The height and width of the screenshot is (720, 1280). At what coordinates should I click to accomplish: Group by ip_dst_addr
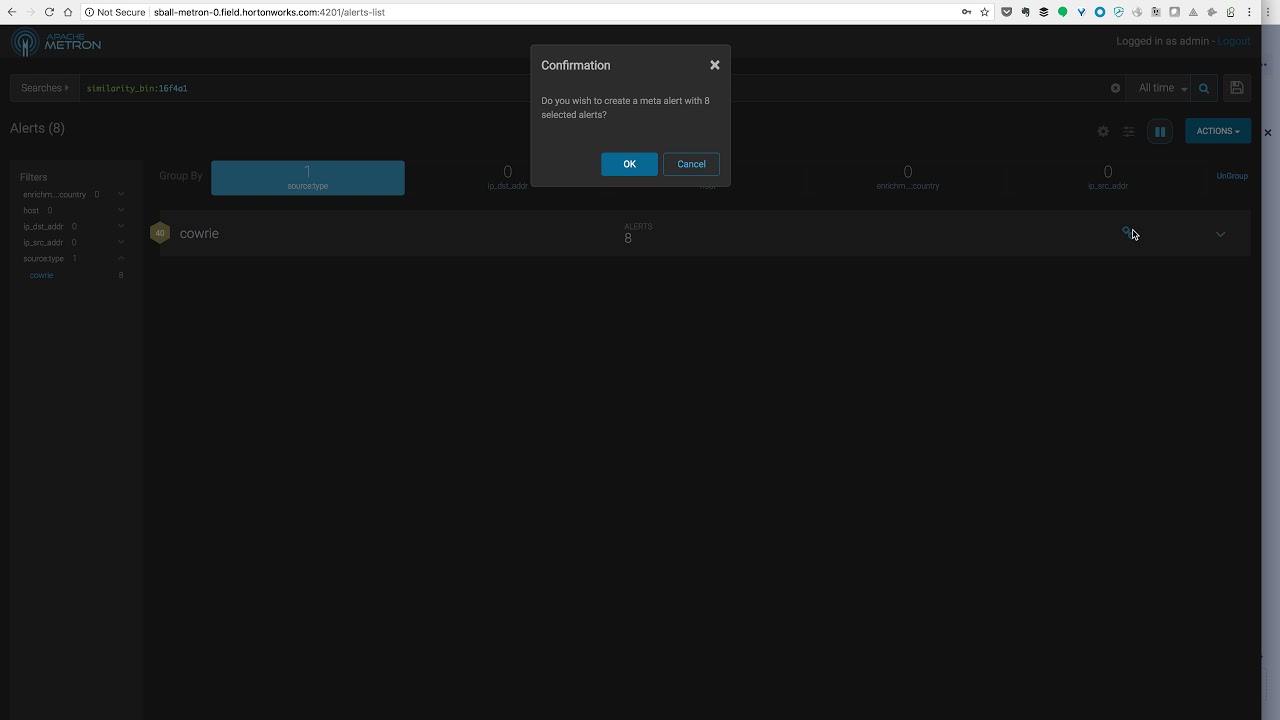point(507,177)
